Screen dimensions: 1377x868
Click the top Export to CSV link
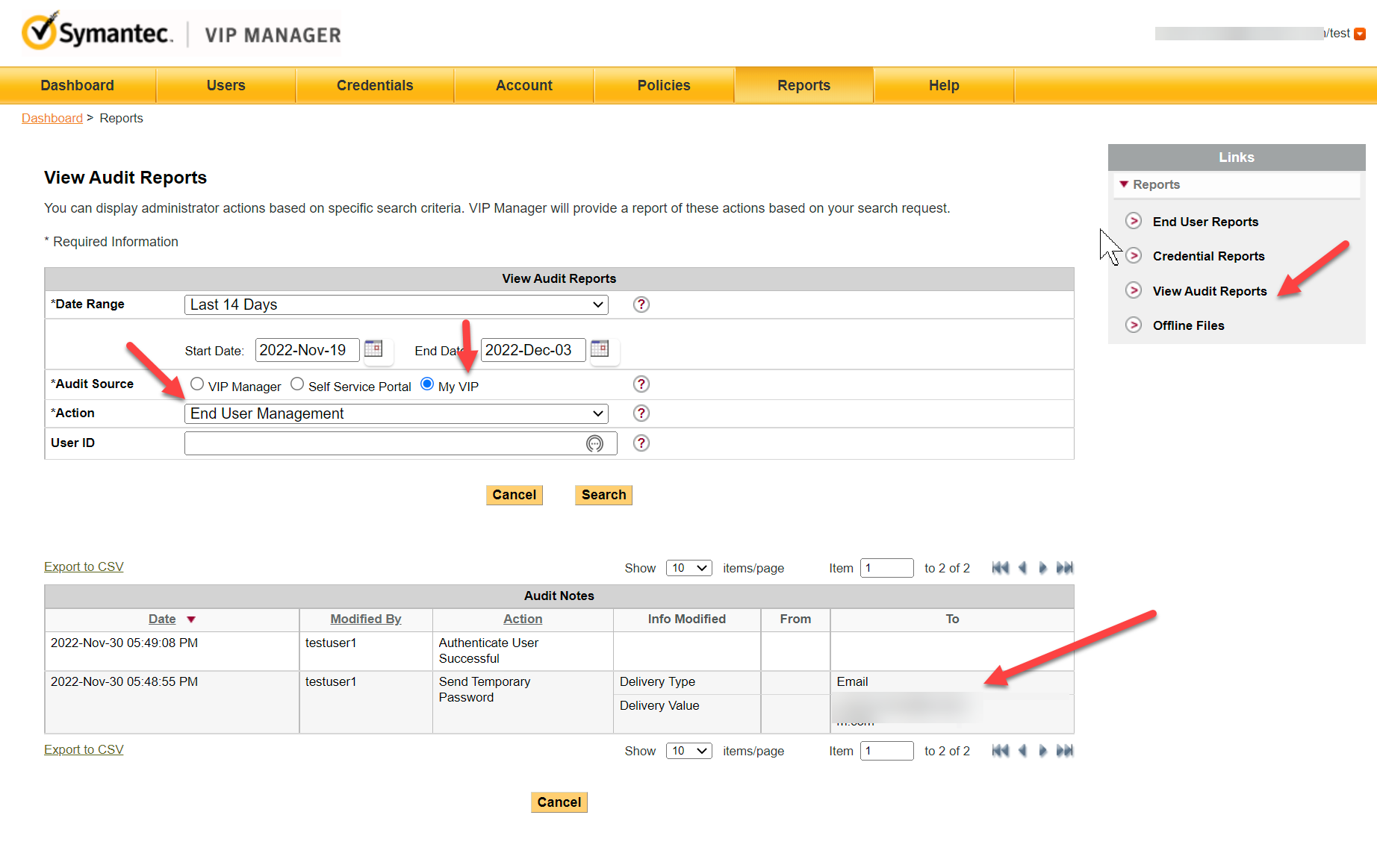[x=84, y=567]
